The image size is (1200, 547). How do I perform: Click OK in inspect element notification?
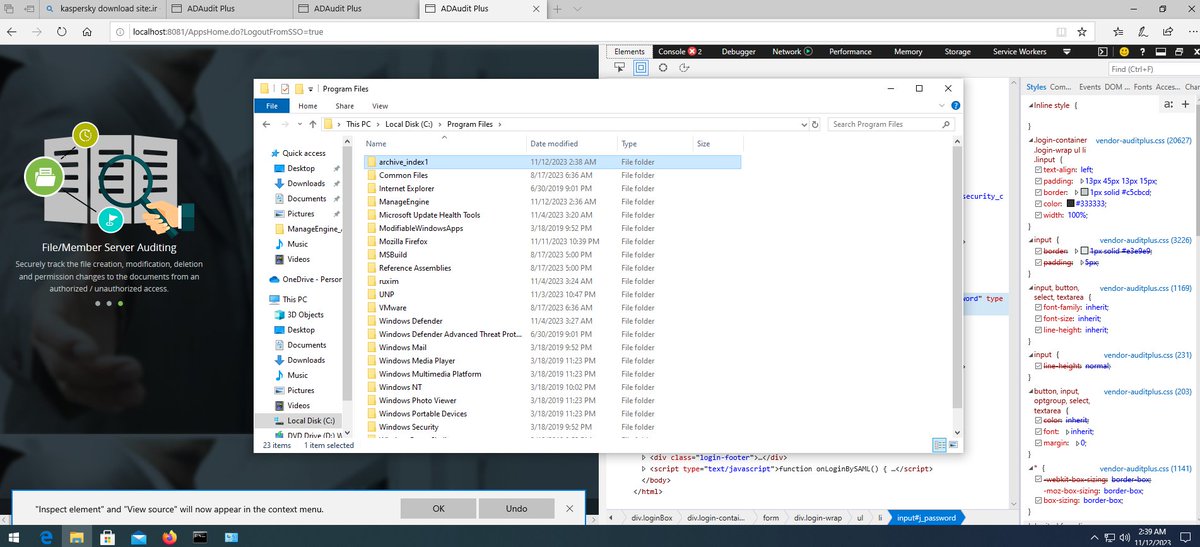click(x=438, y=508)
